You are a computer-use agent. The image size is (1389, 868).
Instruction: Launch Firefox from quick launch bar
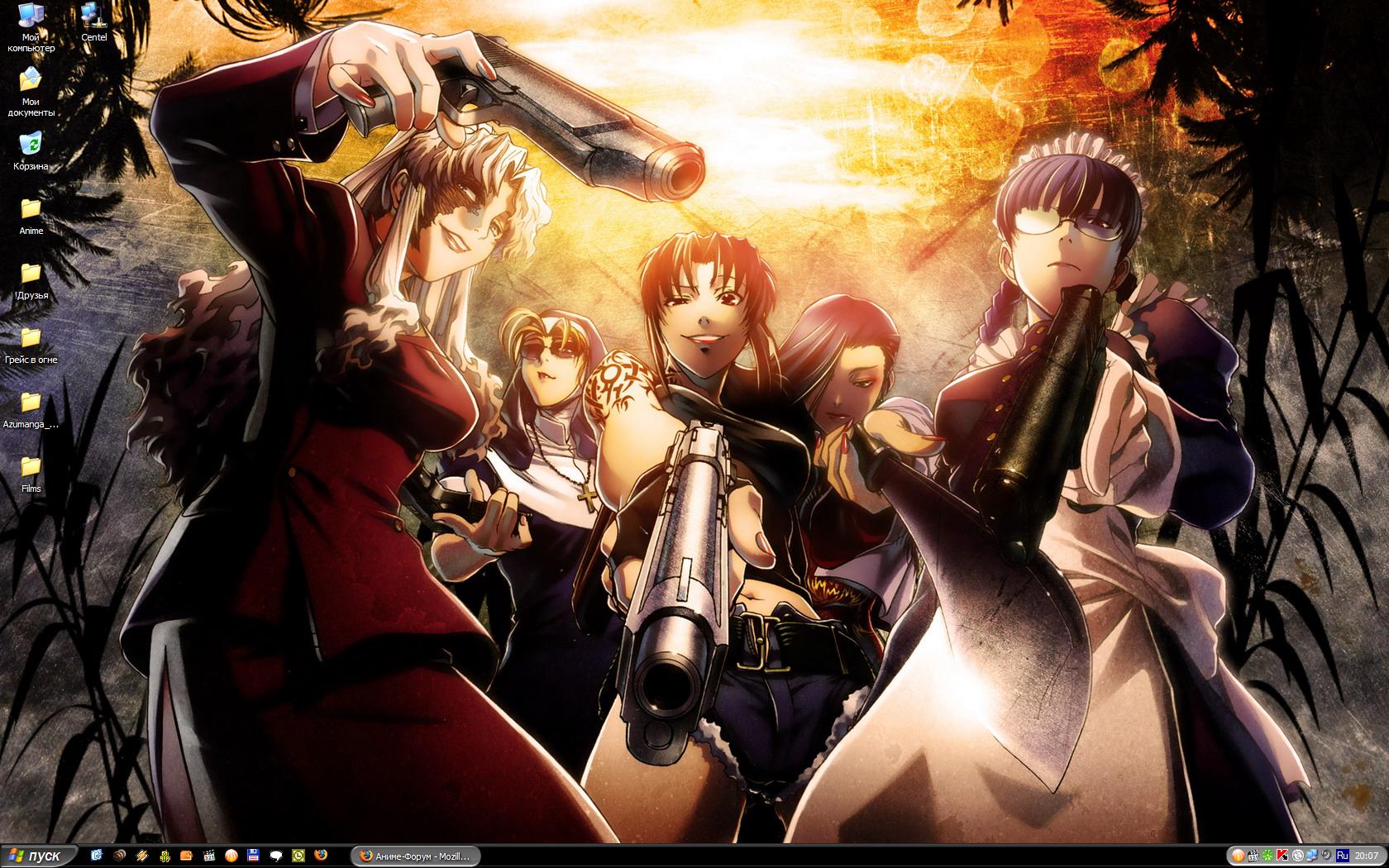(x=321, y=856)
